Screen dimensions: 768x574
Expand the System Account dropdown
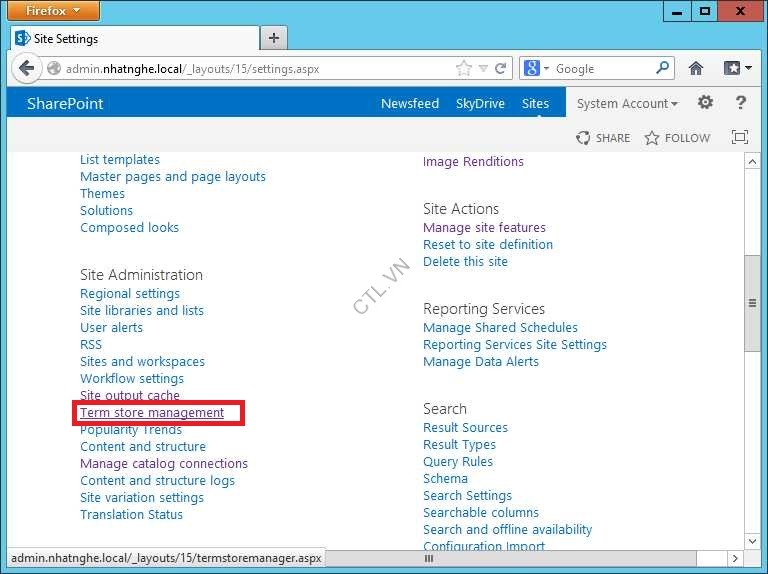tap(627, 104)
